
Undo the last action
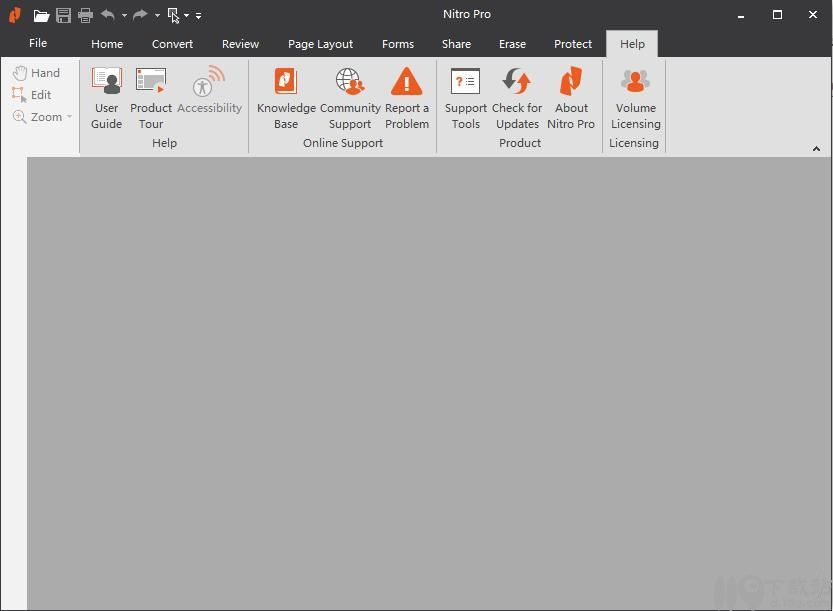tap(108, 15)
